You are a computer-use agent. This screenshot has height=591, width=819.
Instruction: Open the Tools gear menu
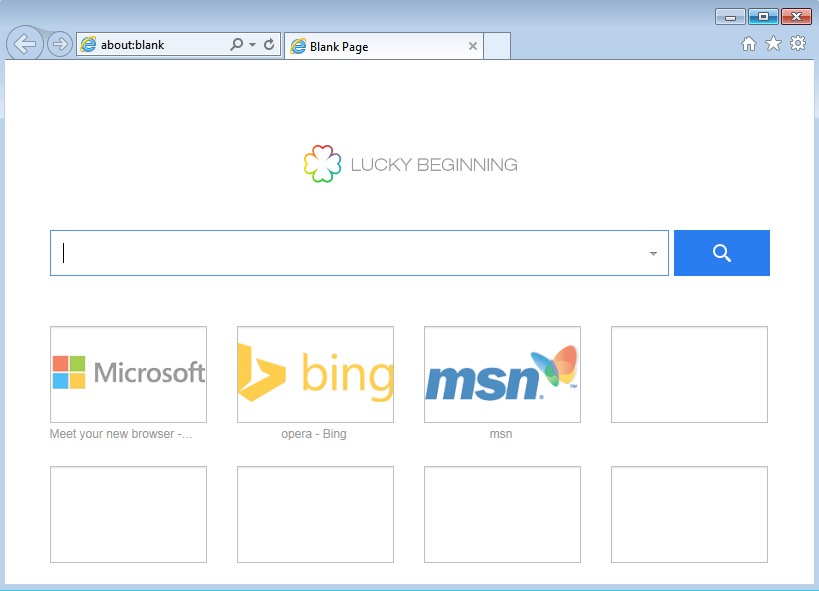pos(797,44)
